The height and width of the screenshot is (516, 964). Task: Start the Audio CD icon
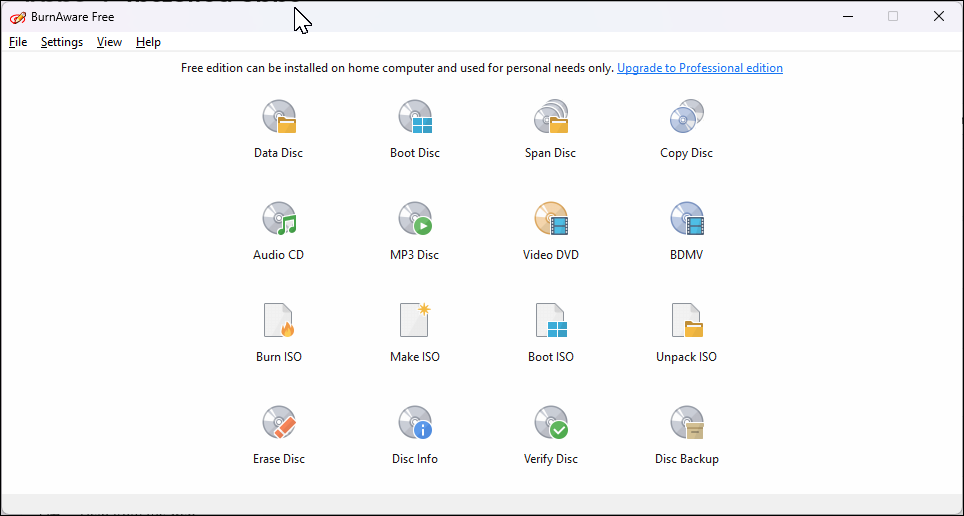coord(279,219)
